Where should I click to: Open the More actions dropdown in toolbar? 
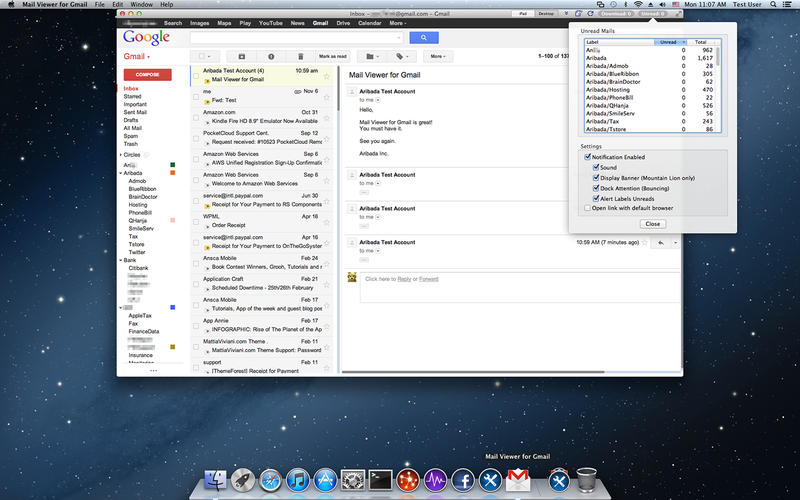pyautogui.click(x=438, y=57)
